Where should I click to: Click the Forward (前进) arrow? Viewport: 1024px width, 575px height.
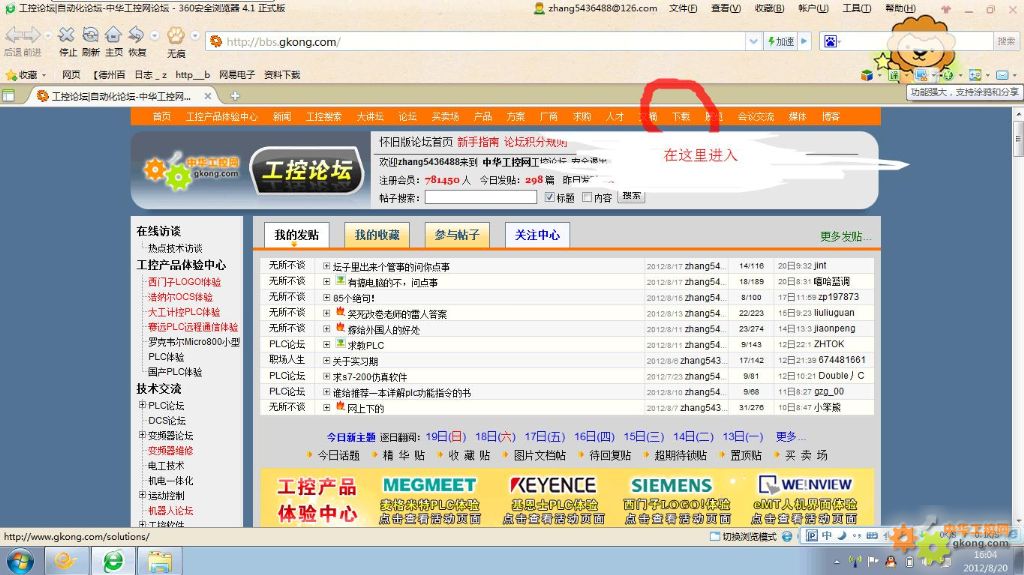(x=33, y=35)
